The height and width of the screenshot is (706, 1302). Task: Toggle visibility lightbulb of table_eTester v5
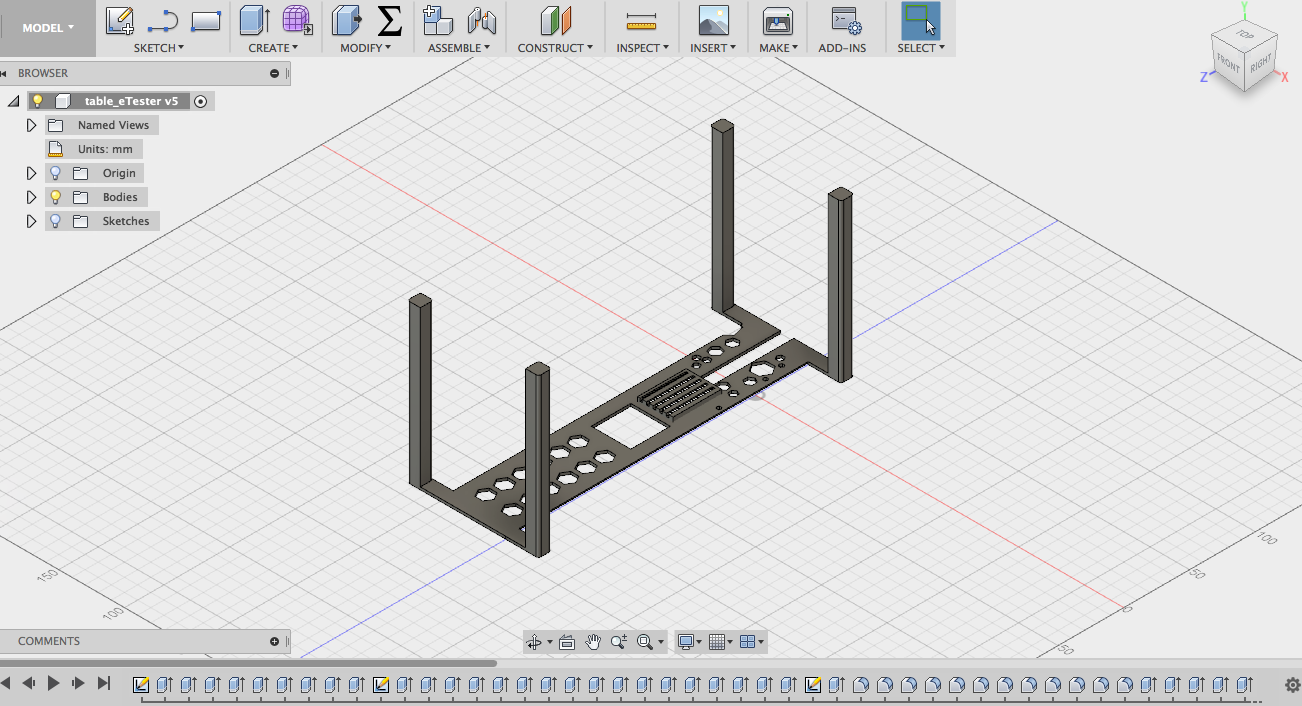[x=38, y=101]
